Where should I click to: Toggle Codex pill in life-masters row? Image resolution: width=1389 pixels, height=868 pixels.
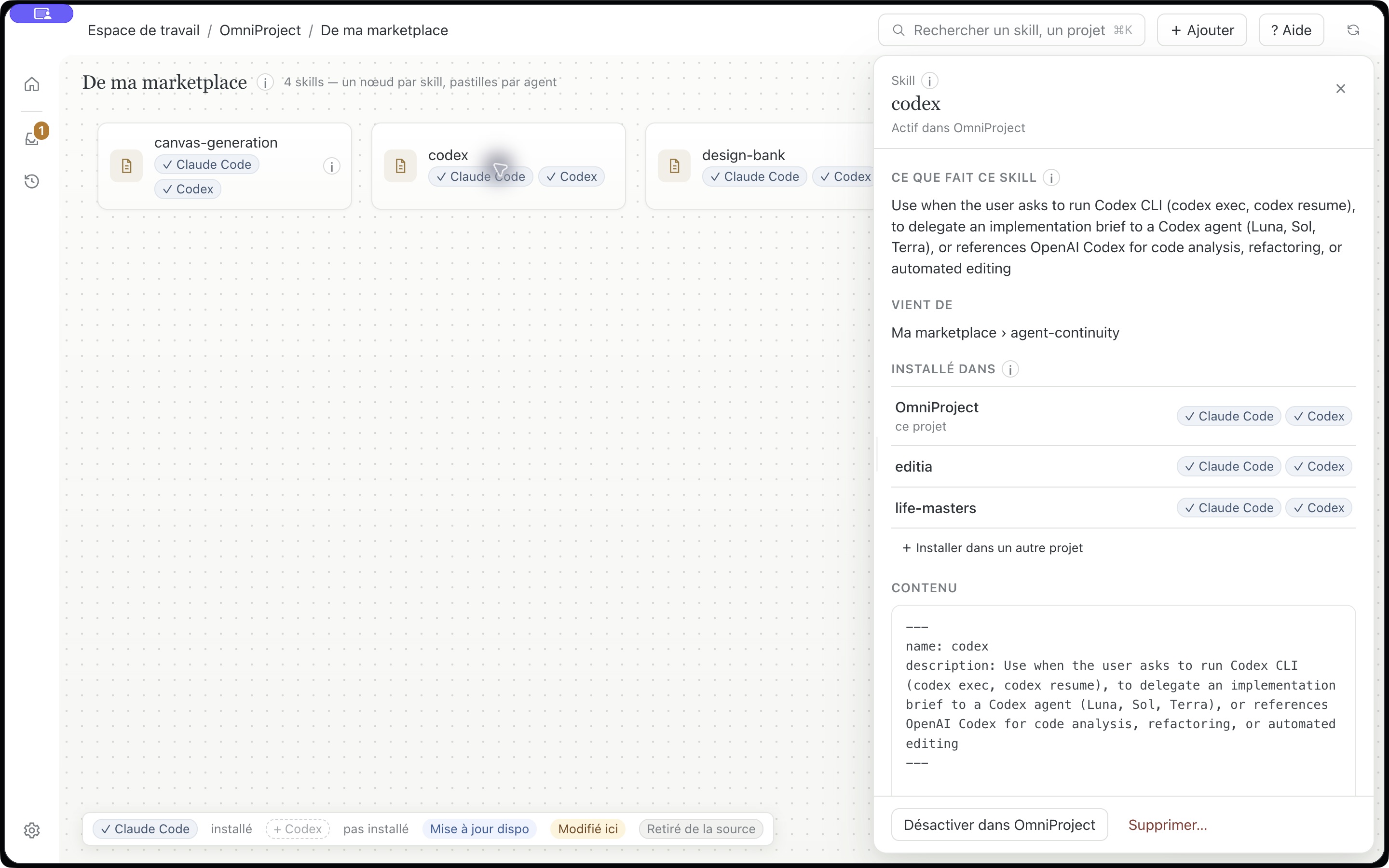pyautogui.click(x=1319, y=508)
